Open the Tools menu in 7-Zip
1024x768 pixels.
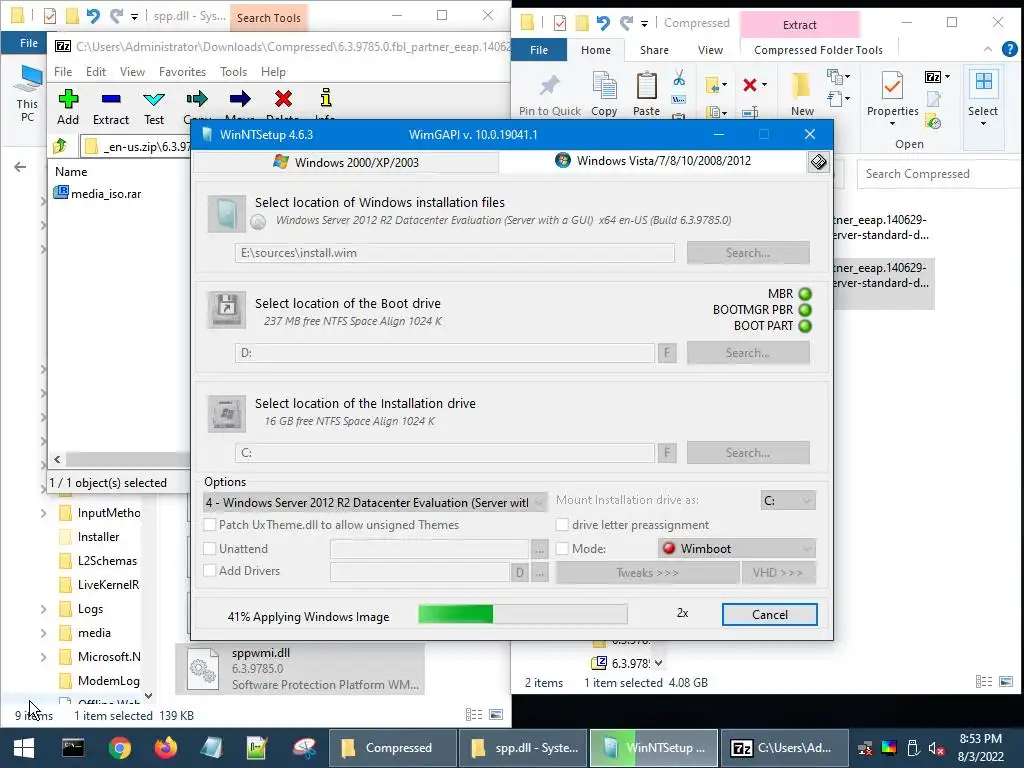(x=233, y=71)
